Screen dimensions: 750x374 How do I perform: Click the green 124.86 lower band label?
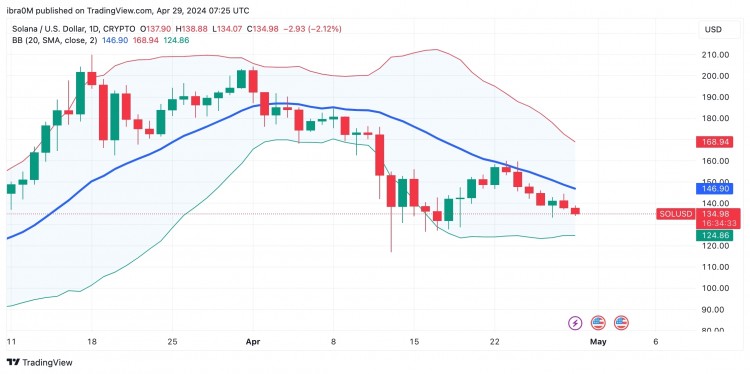(x=715, y=235)
